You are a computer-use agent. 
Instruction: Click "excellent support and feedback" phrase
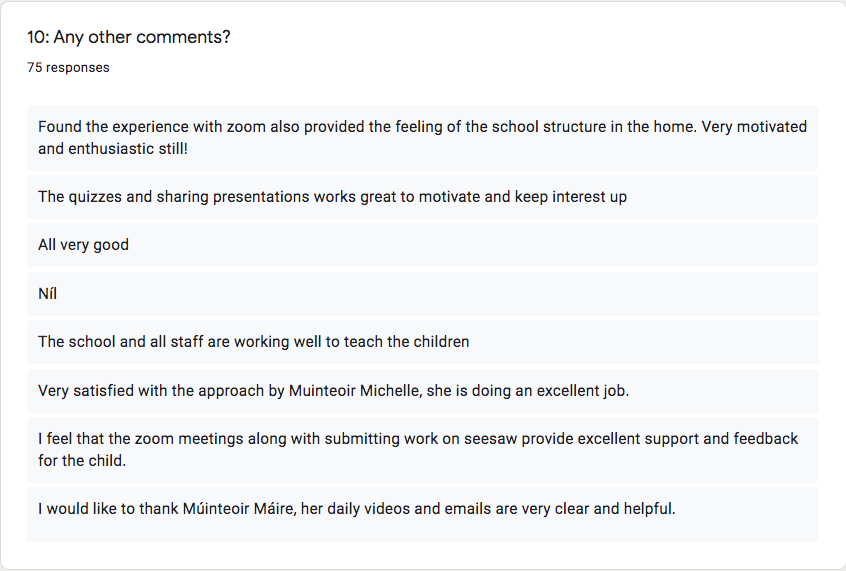[x=688, y=439]
